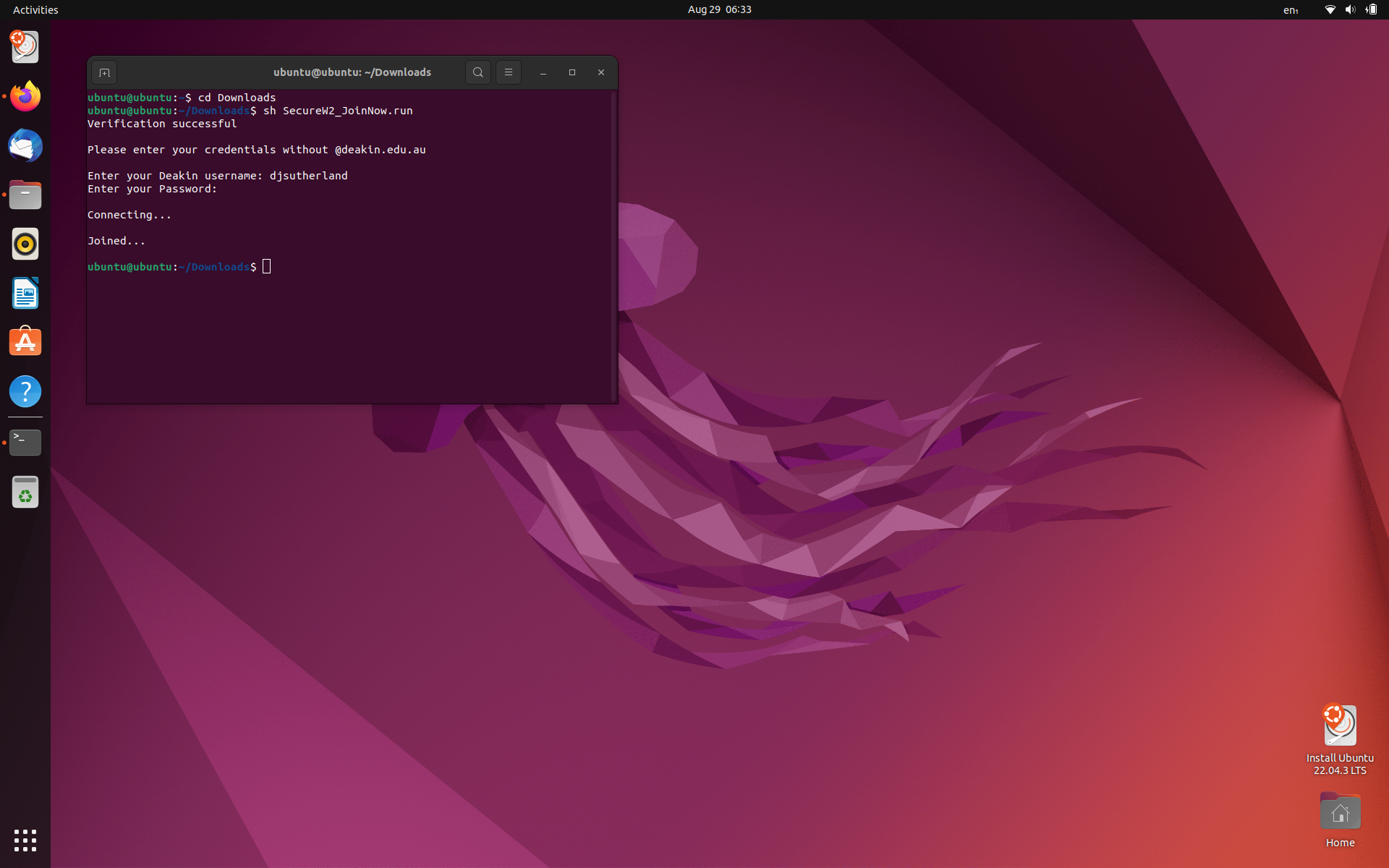Open the terminal search
Viewport: 1389px width, 868px height.
pyautogui.click(x=477, y=72)
